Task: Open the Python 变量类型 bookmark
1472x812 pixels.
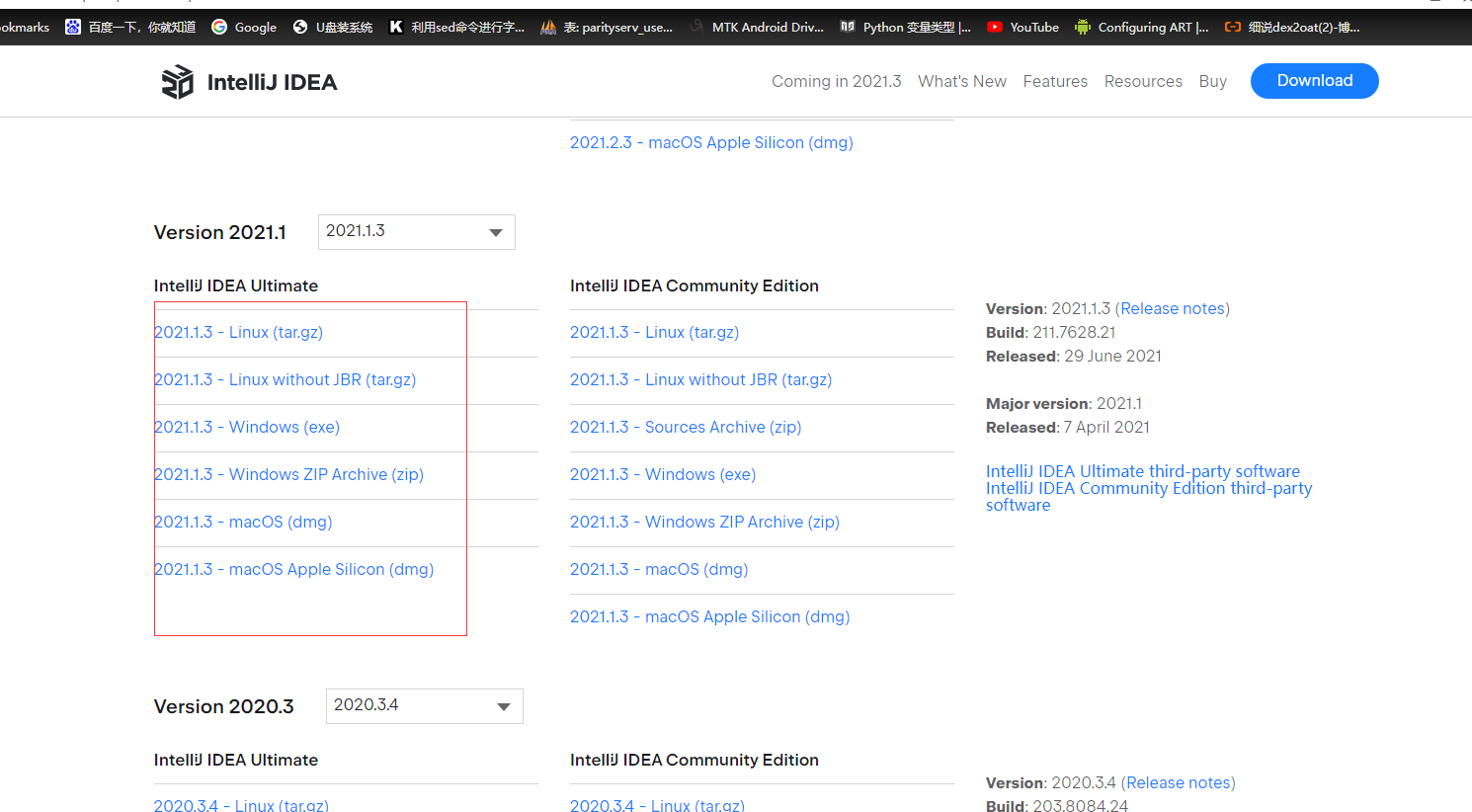Action: coord(906,27)
